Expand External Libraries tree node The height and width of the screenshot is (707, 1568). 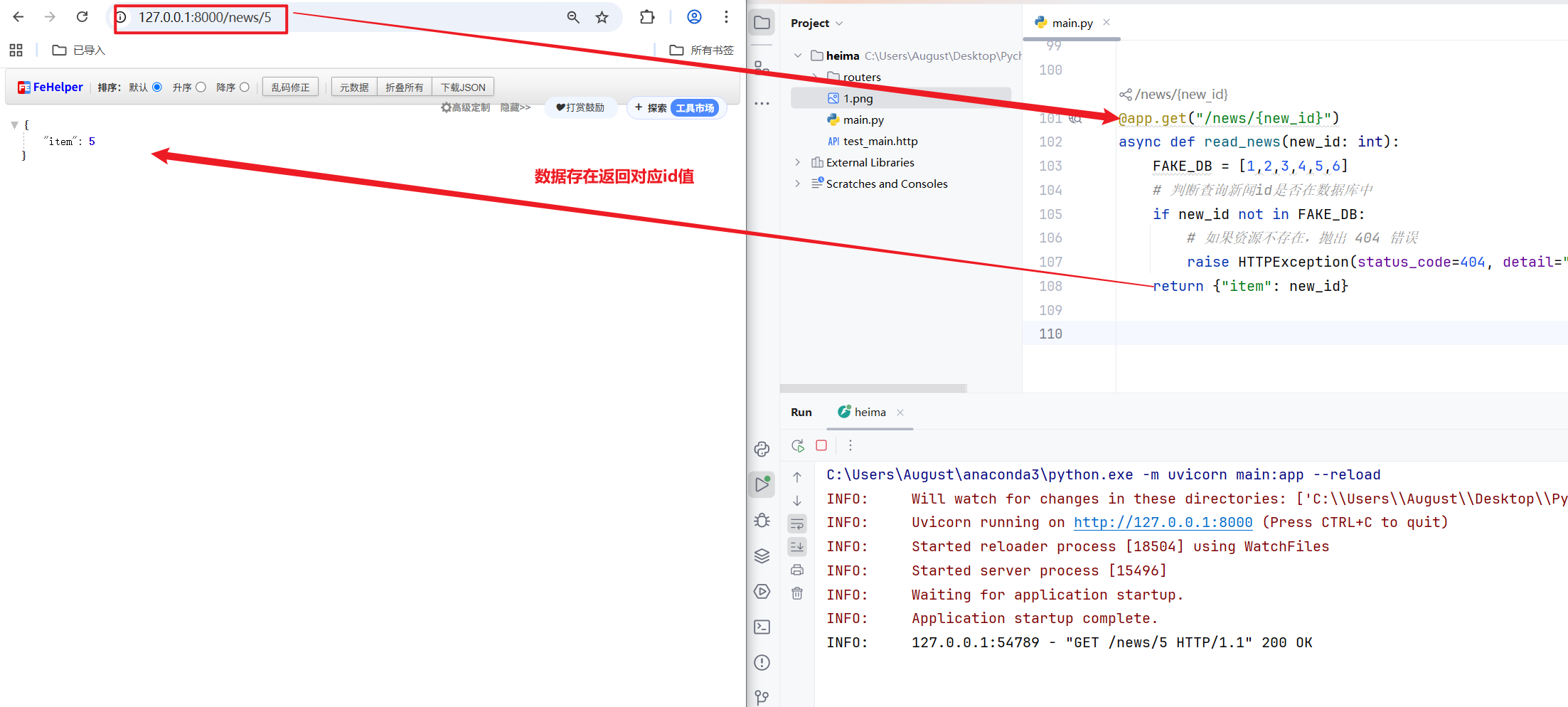(797, 163)
